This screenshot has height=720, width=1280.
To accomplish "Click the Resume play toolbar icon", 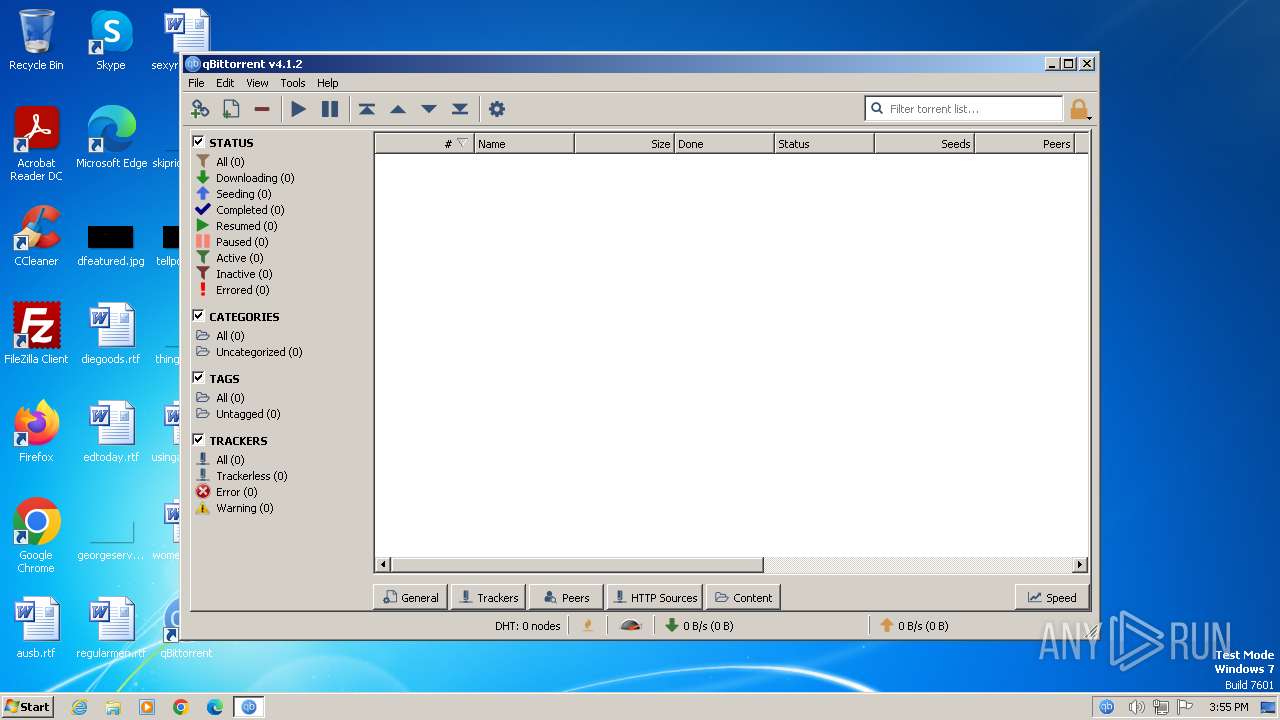I will click(x=298, y=109).
